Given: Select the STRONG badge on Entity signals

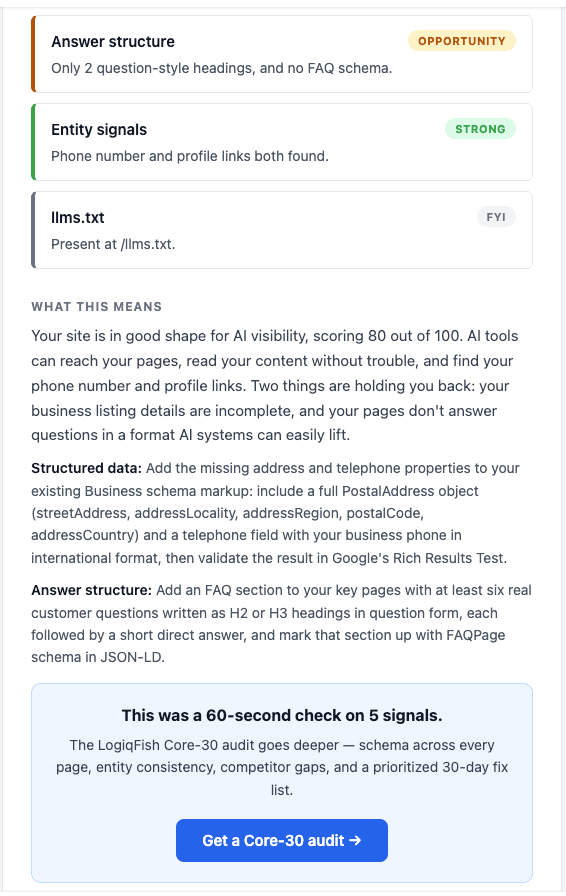Looking at the screenshot, I should point(480,129).
